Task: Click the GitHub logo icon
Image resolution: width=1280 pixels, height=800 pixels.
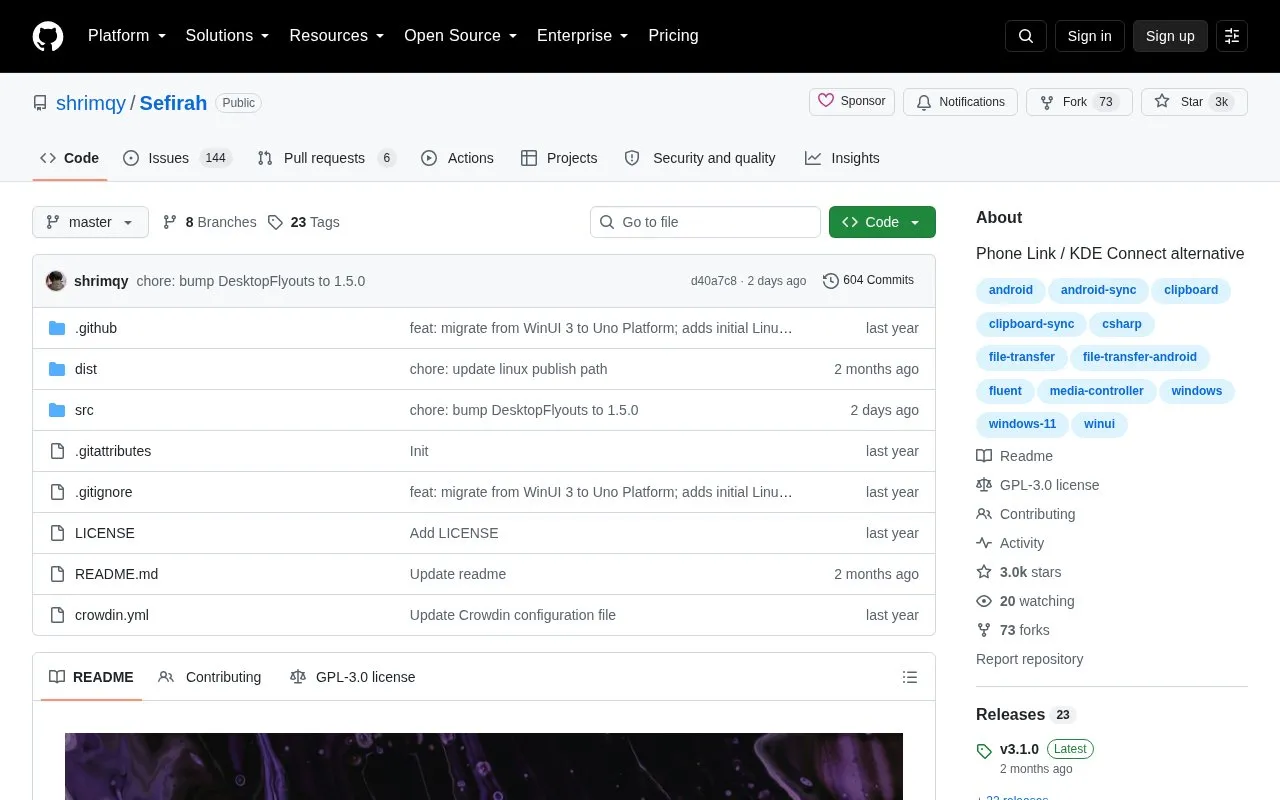Action: click(x=48, y=36)
